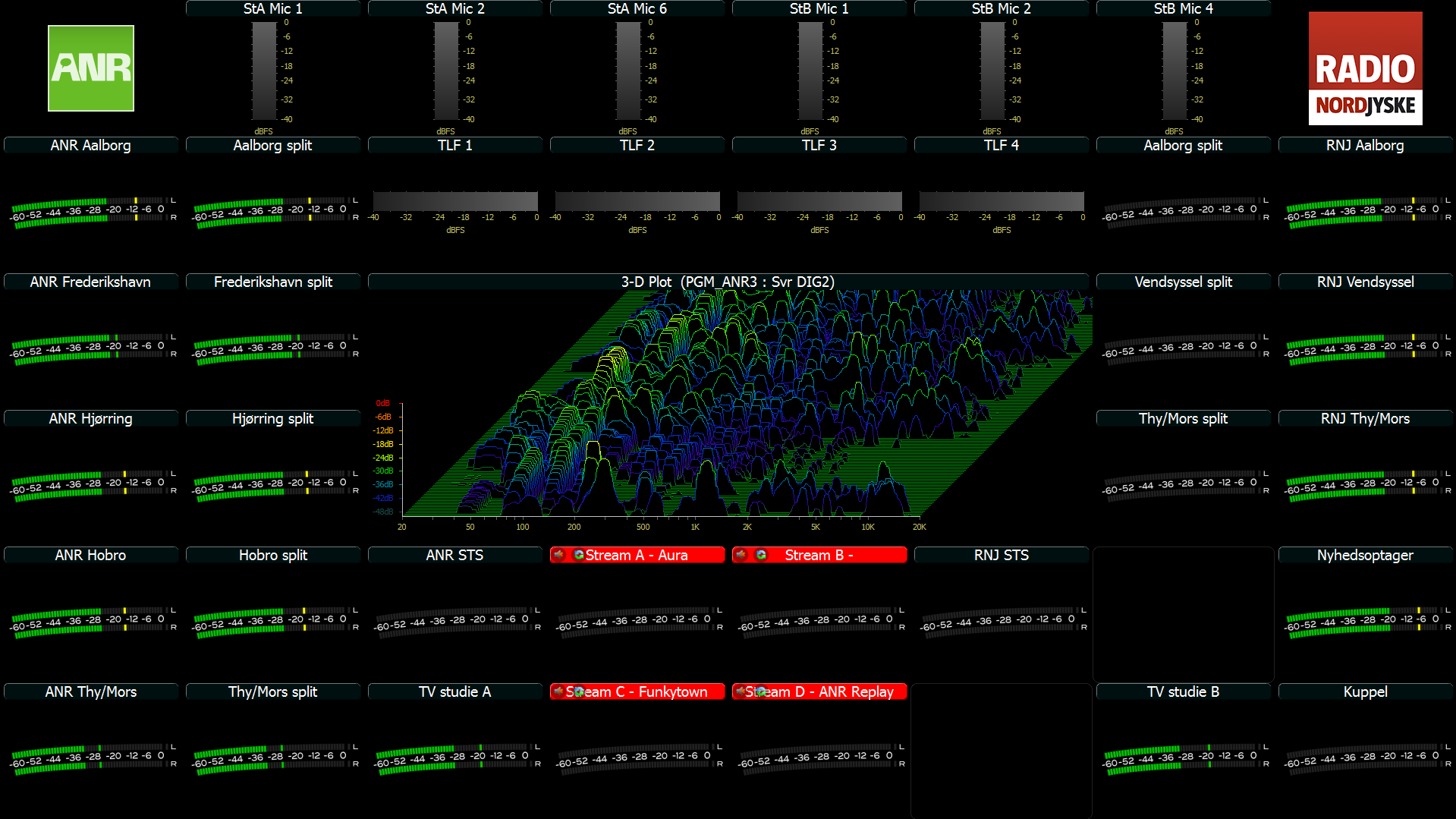Viewport: 1456px width, 819px height.
Task: Click the refresh icon on Stream C
Action: click(579, 691)
